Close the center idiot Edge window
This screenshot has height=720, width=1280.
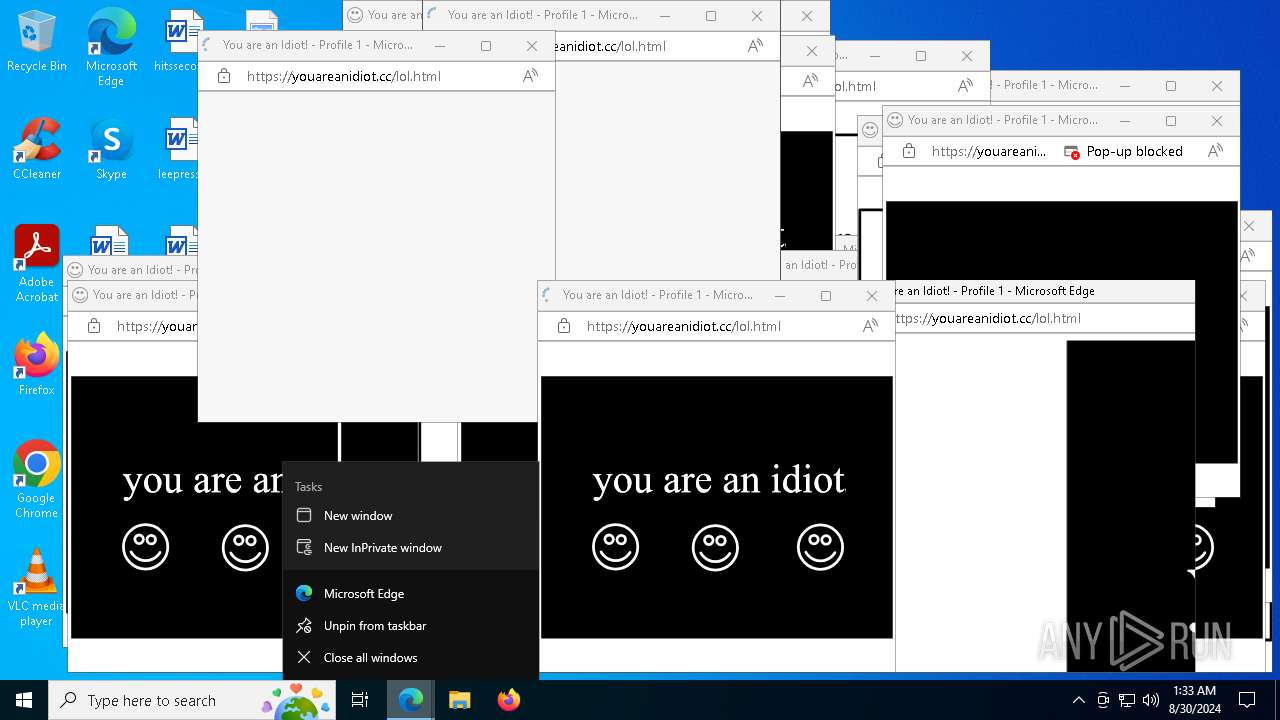click(872, 295)
